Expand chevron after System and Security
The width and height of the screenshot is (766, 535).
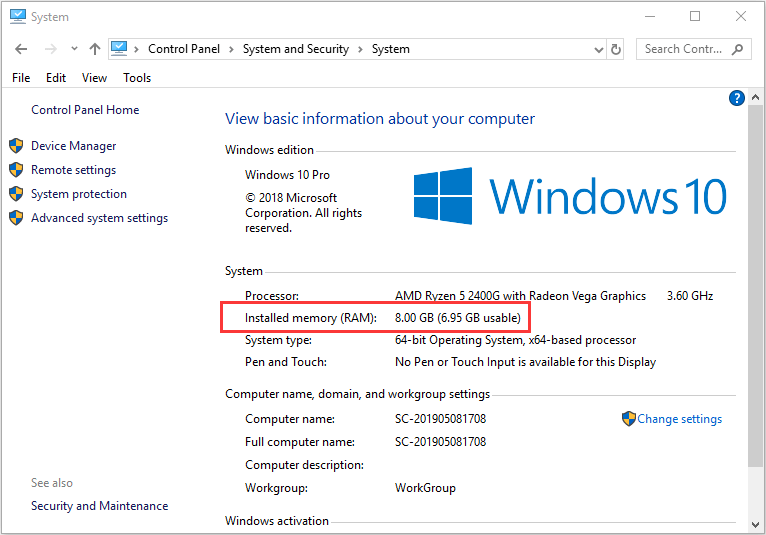(x=361, y=49)
